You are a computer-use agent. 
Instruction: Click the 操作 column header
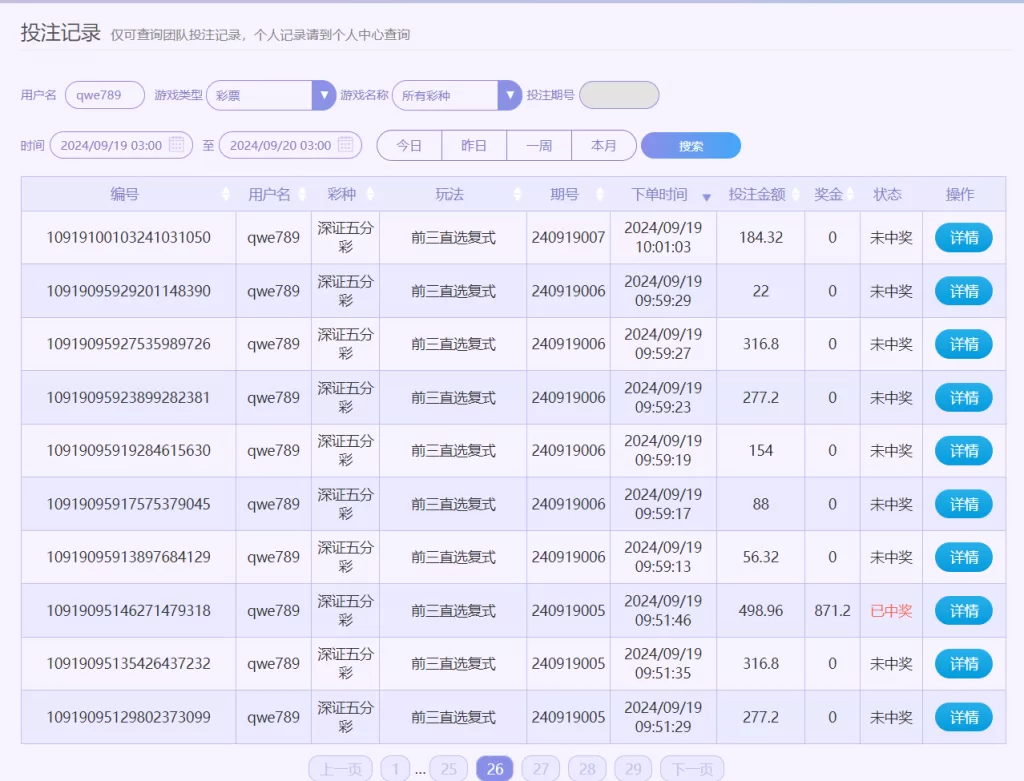tap(959, 194)
